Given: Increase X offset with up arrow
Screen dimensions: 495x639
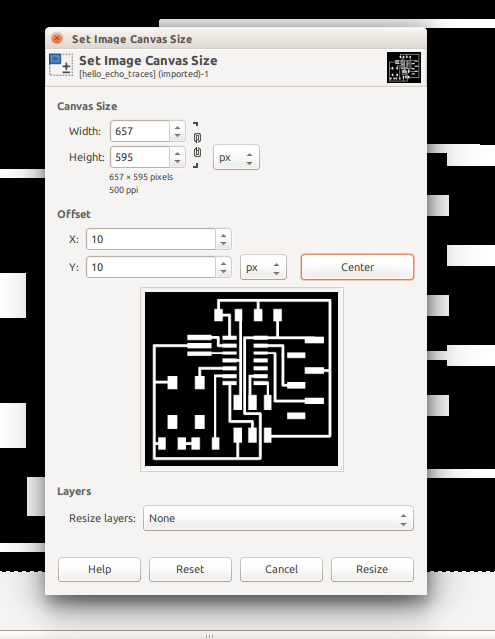Looking at the screenshot, I should [x=223, y=235].
